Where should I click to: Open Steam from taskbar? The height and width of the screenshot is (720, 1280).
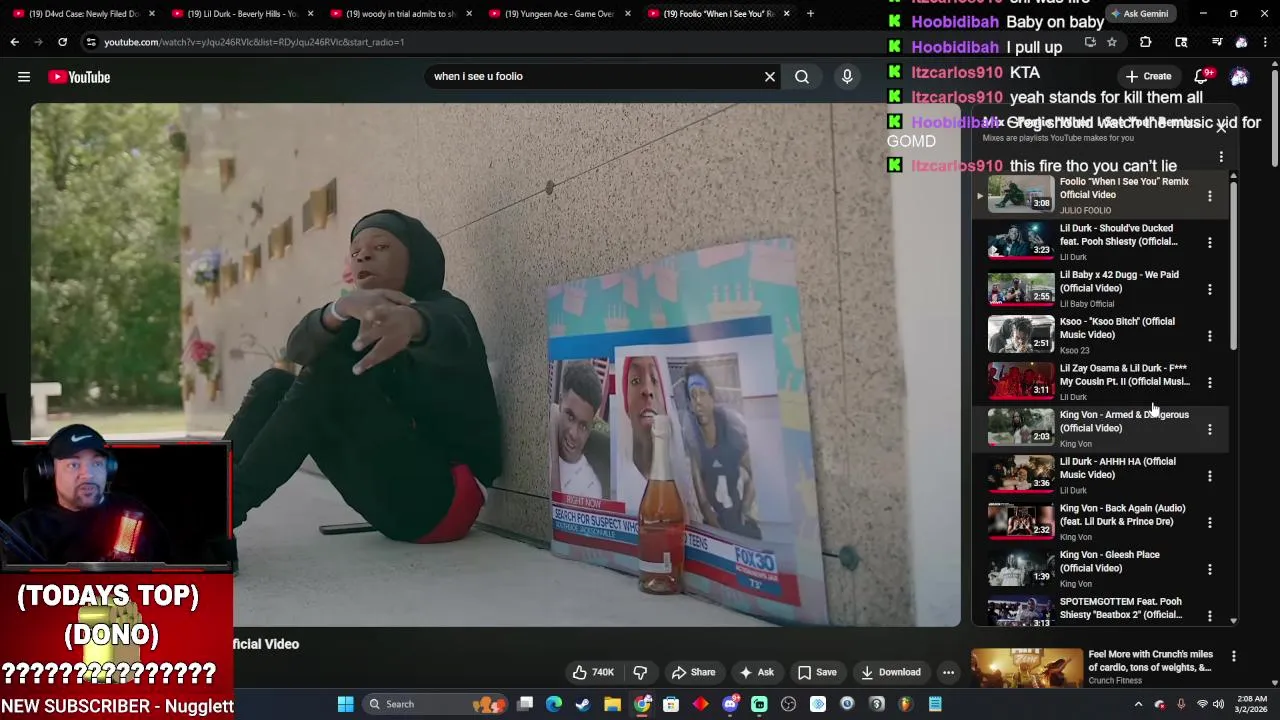click(x=583, y=704)
